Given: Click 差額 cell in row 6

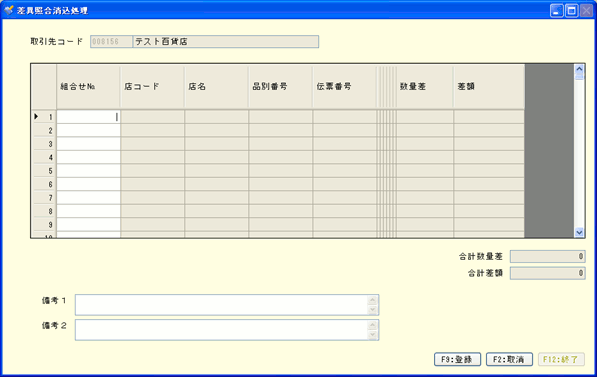Looking at the screenshot, I should click(489, 184).
